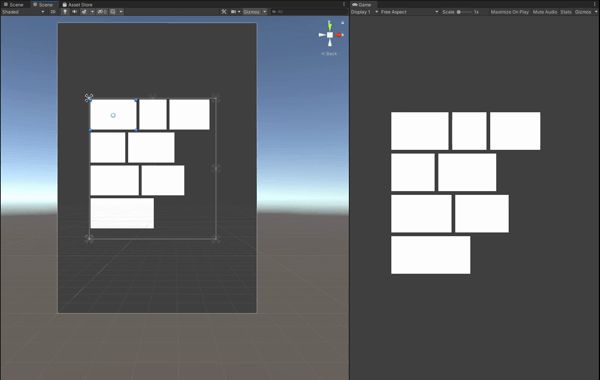Toggle scene effects (skybox, fog) icon
Image resolution: width=600 pixels, height=380 pixels.
point(84,12)
